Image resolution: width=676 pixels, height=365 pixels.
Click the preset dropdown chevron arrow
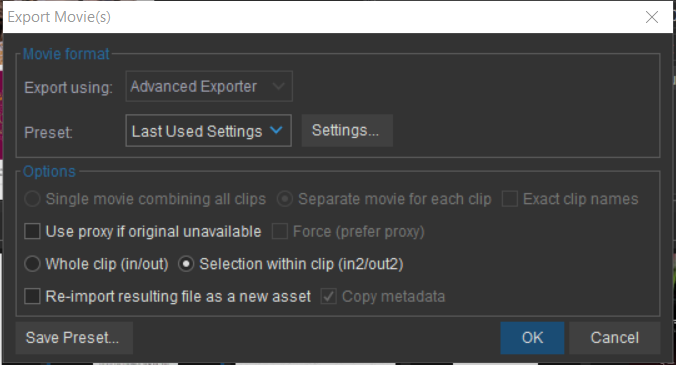(276, 130)
